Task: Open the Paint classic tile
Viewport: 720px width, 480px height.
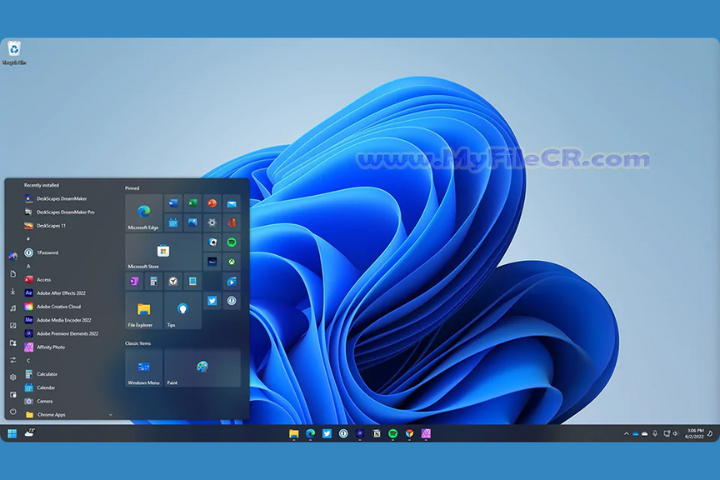Action: [202, 368]
